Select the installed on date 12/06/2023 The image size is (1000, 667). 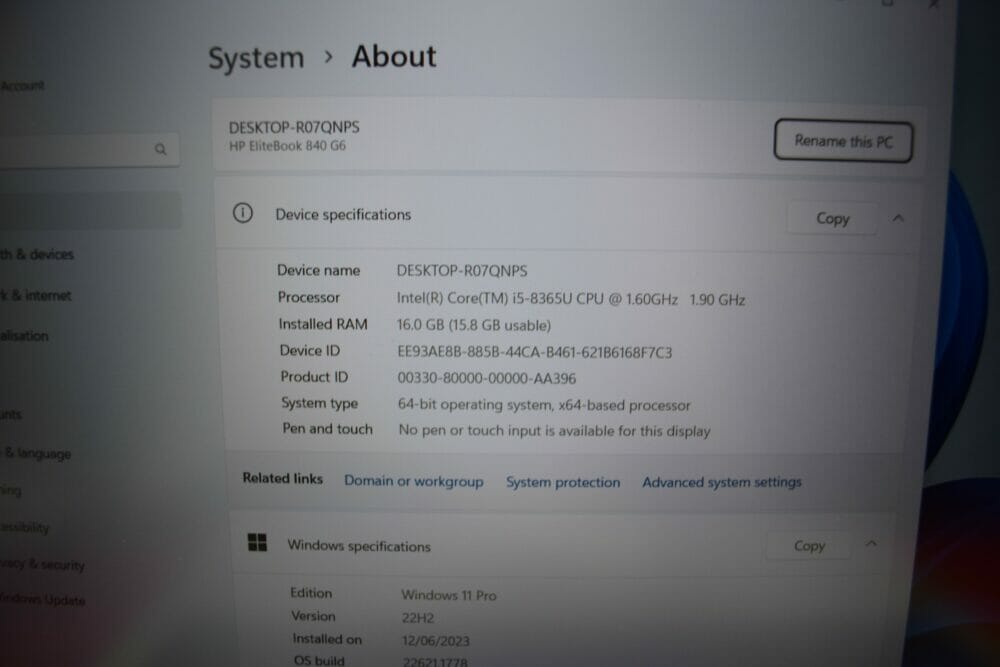coord(436,641)
